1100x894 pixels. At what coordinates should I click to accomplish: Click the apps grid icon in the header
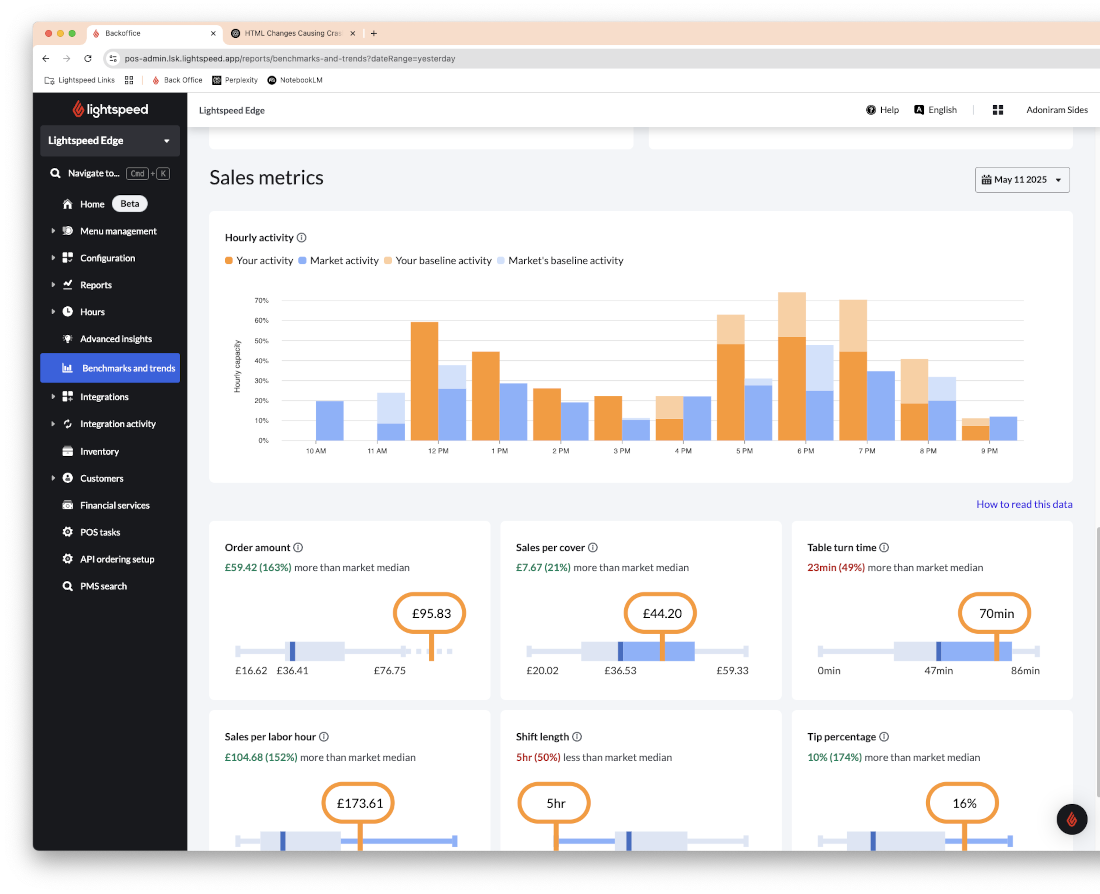pyautogui.click(x=997, y=109)
